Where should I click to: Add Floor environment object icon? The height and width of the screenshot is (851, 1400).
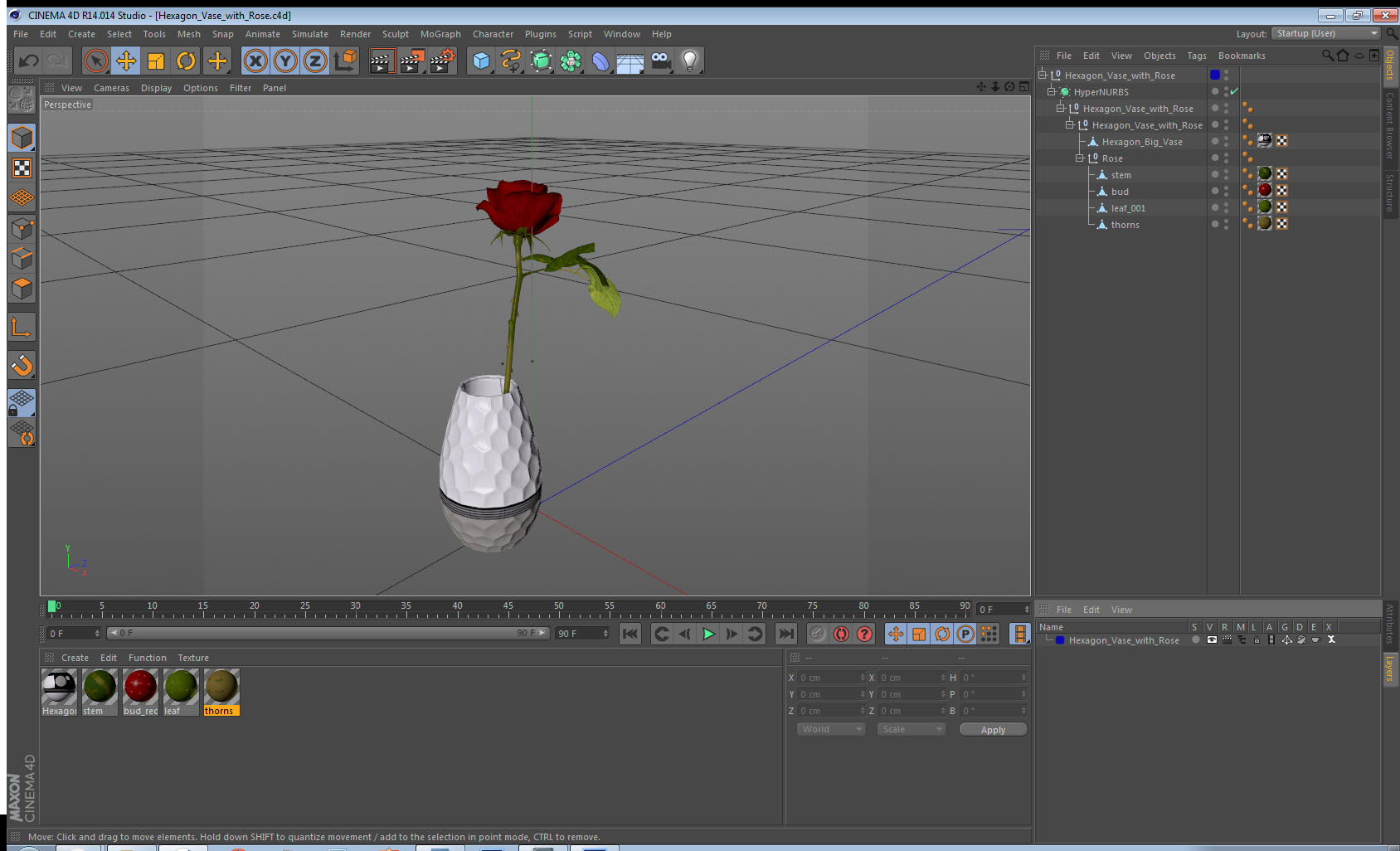coord(630,61)
